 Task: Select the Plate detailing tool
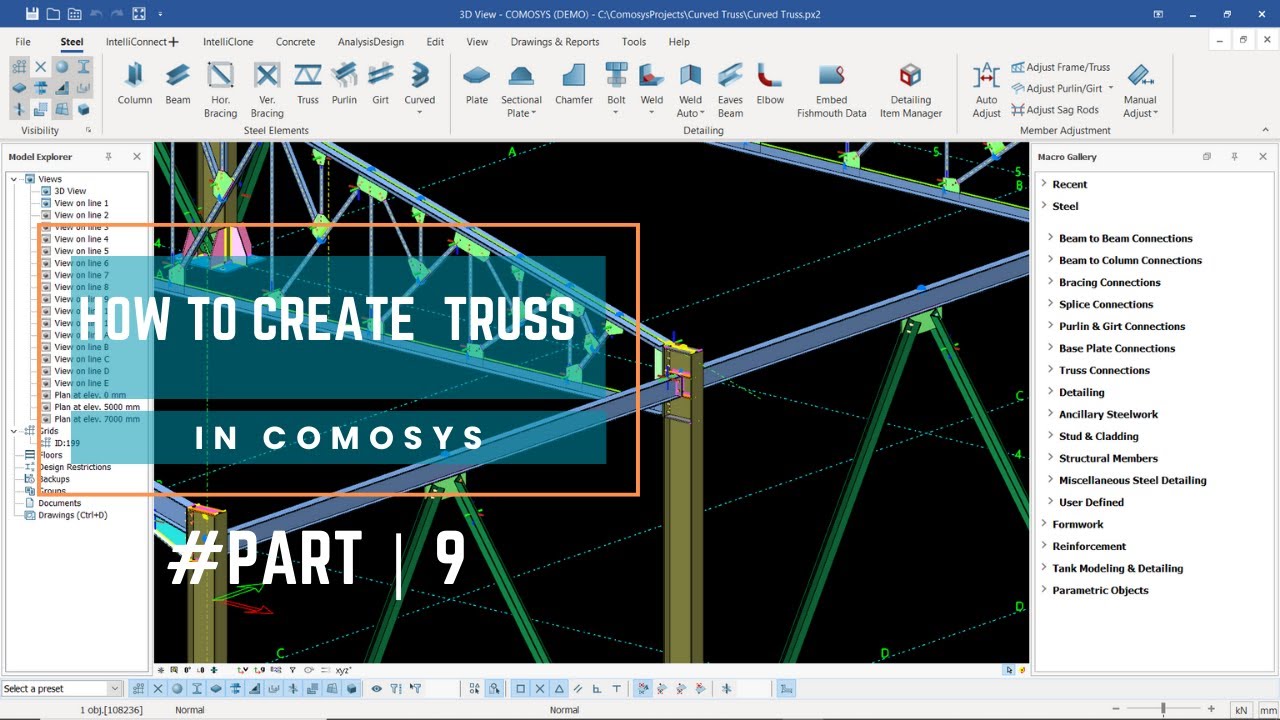477,83
